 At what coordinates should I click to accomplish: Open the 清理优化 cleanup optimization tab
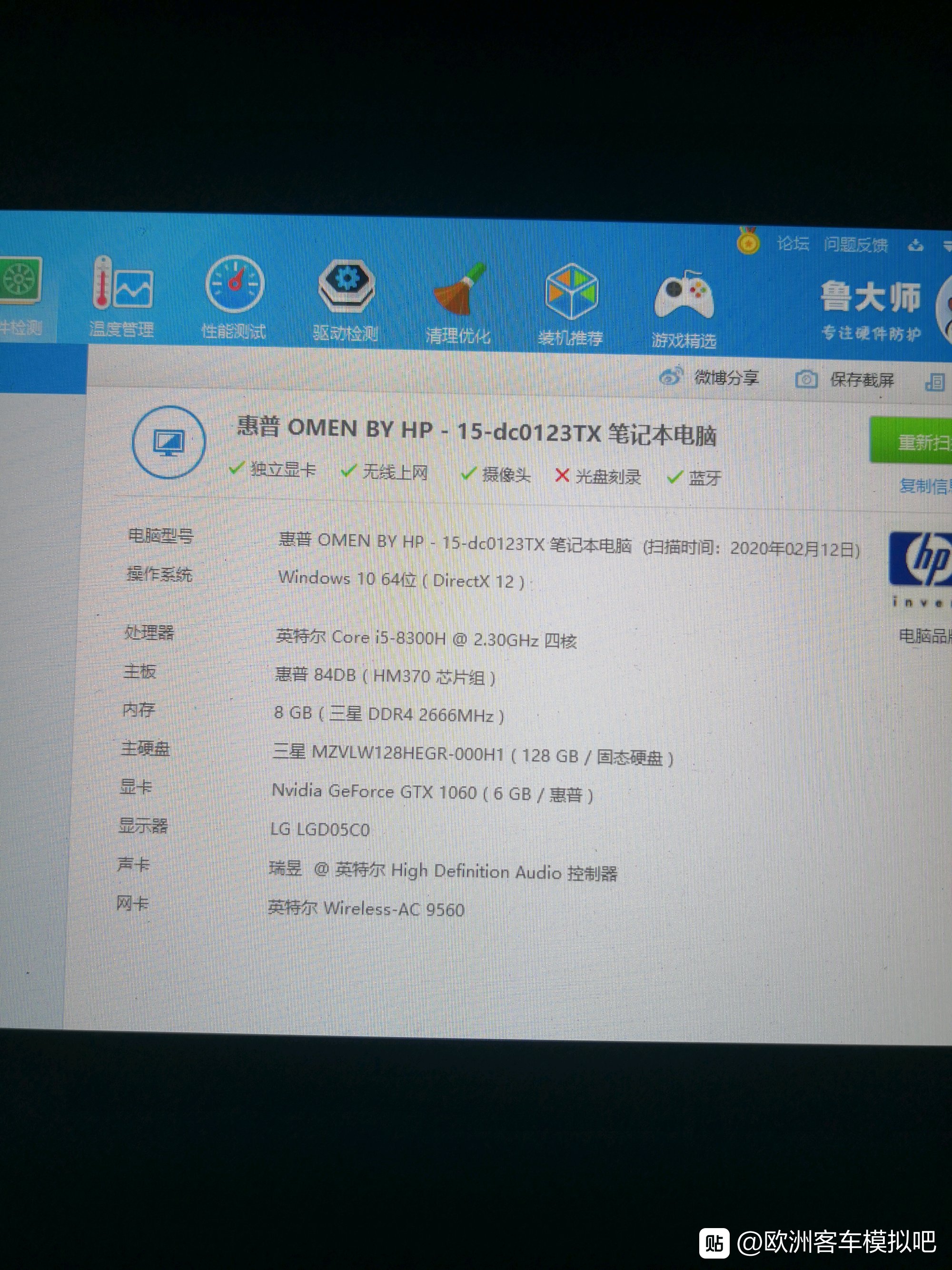coord(458,304)
